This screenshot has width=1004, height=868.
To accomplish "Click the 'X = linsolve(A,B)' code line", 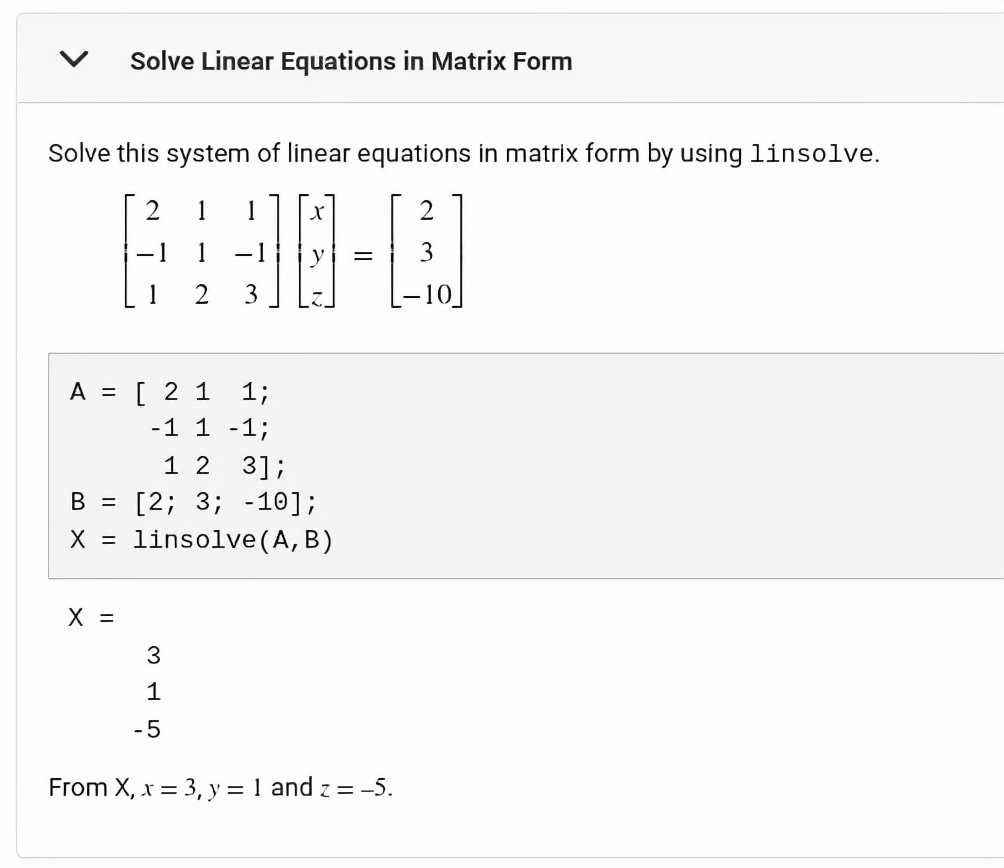I will click(x=202, y=540).
